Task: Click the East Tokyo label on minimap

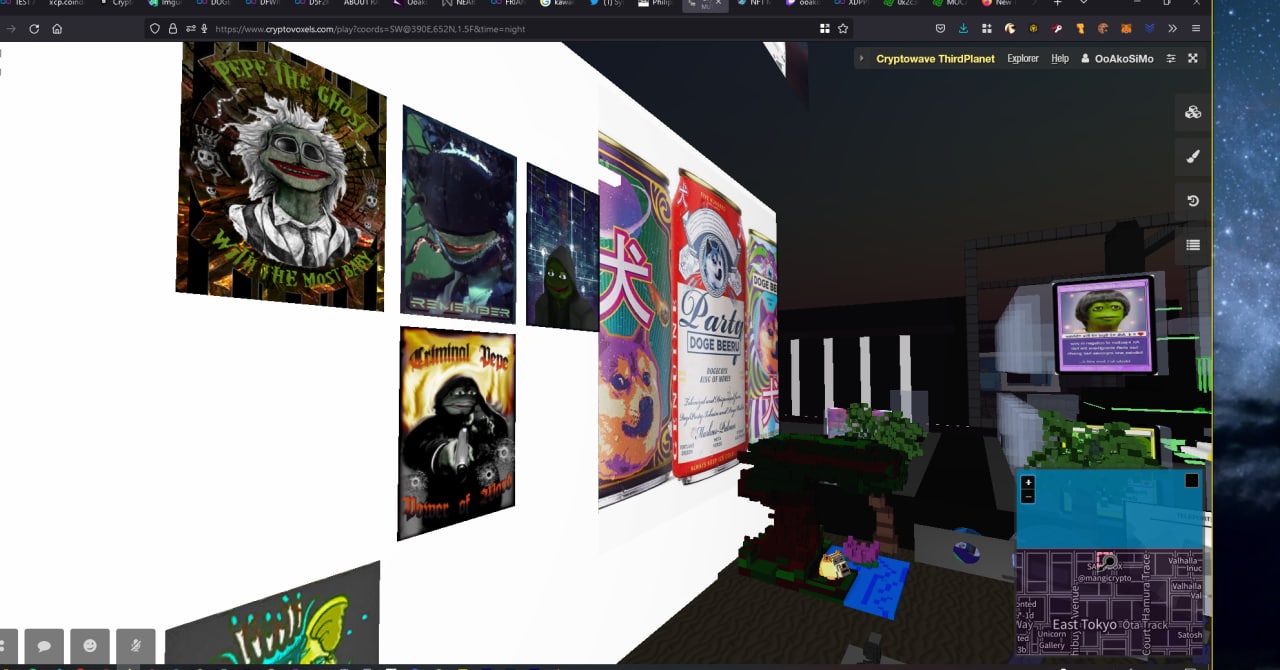Action: click(1084, 624)
